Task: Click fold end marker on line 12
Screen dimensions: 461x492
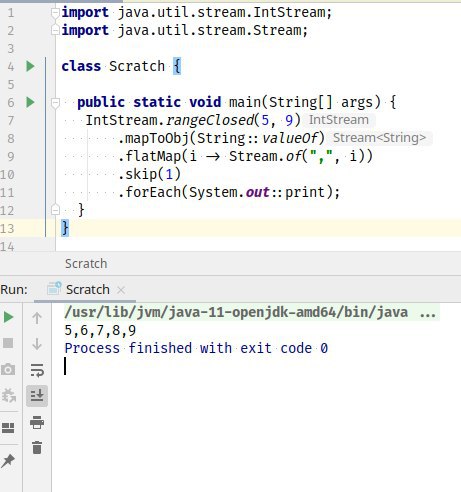Action: (55, 210)
